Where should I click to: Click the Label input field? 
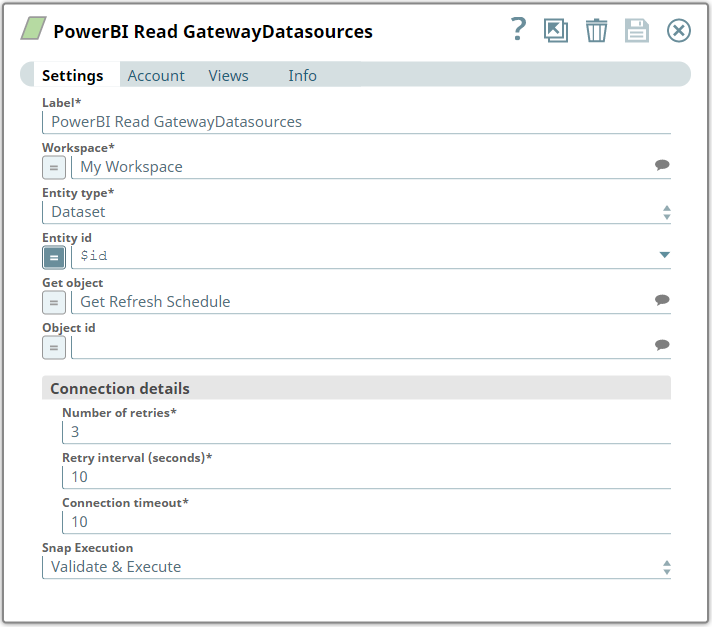tap(356, 122)
